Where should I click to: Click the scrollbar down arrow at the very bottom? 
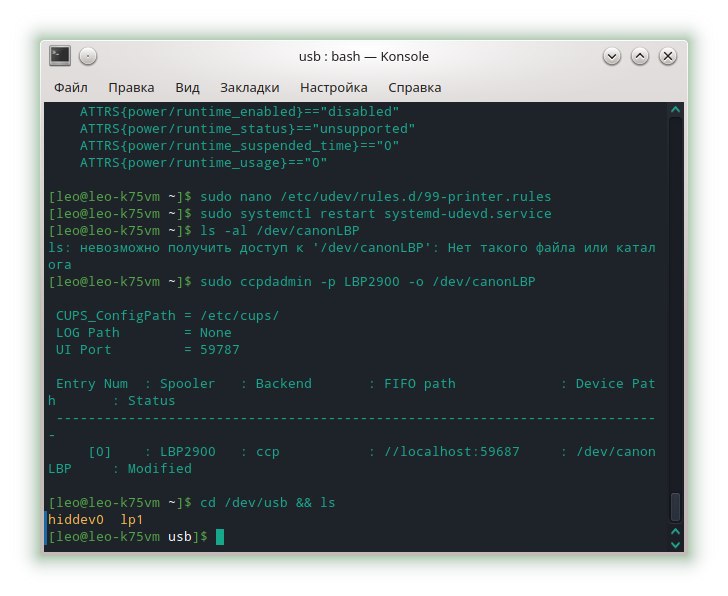pos(676,544)
